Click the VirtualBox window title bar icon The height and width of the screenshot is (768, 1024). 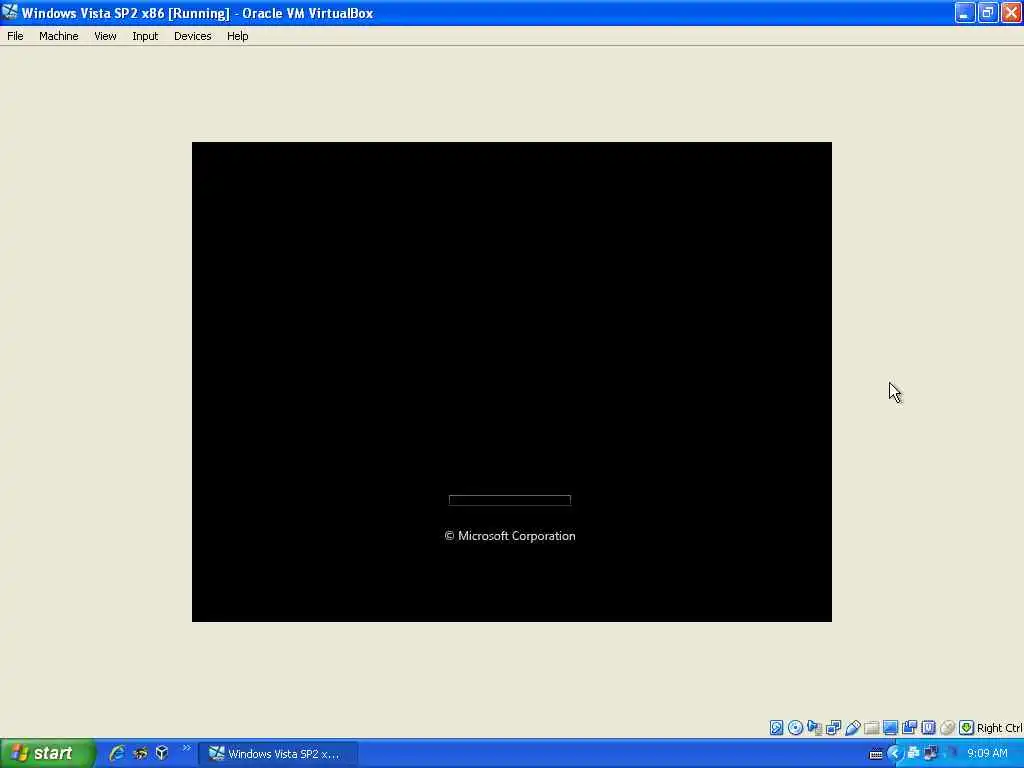(10, 12)
